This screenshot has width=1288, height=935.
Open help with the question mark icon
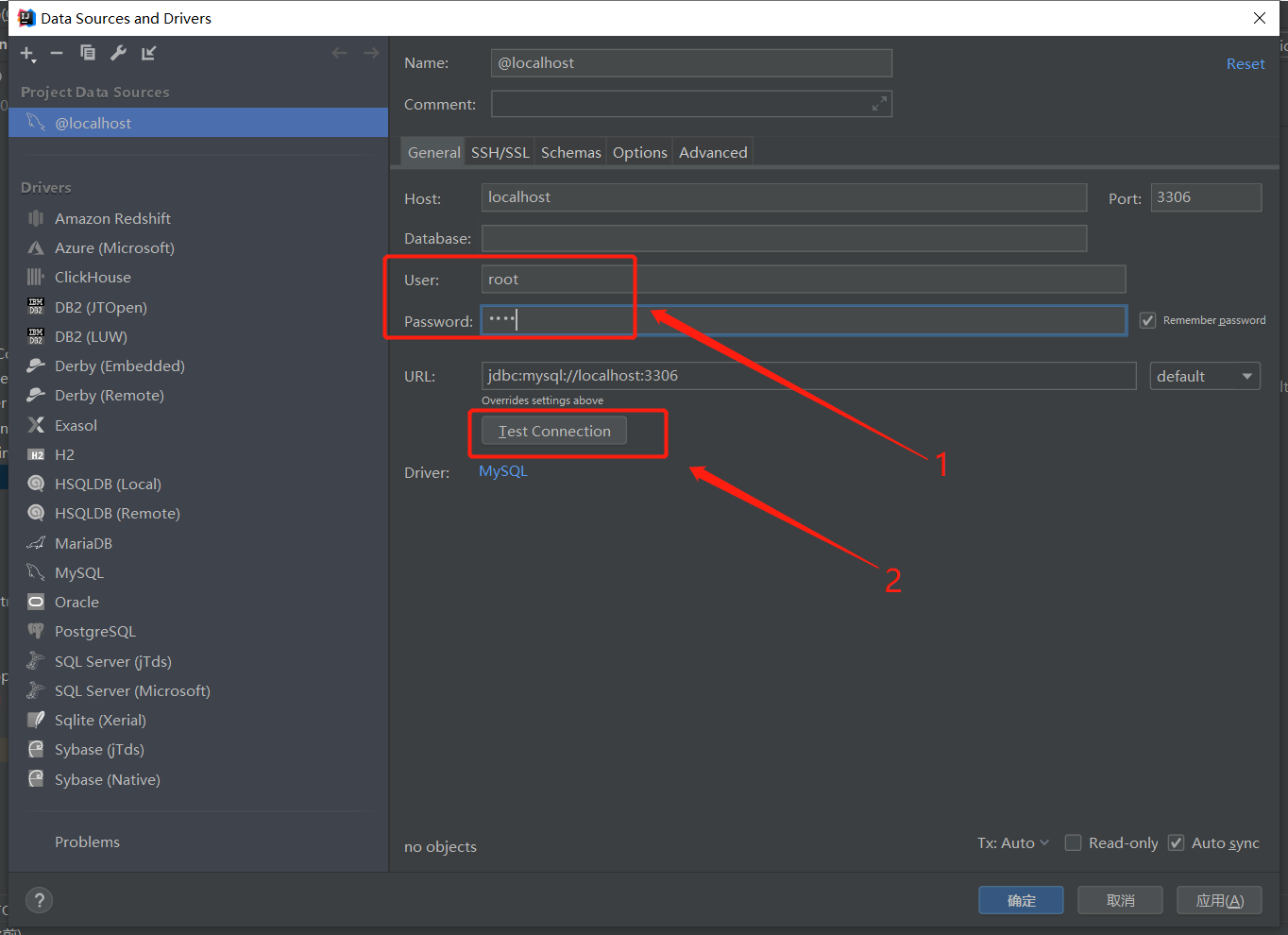pos(39,900)
